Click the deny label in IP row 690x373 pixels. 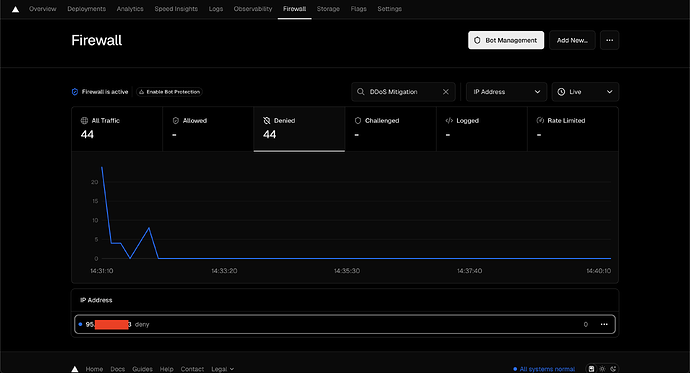coord(142,324)
